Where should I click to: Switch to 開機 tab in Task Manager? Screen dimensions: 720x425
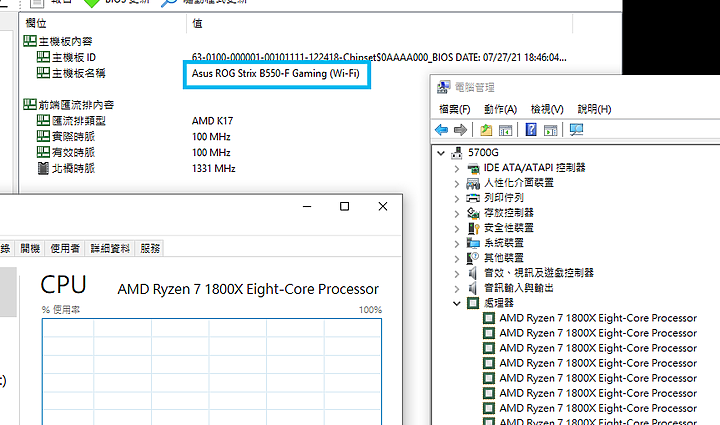coord(30,249)
